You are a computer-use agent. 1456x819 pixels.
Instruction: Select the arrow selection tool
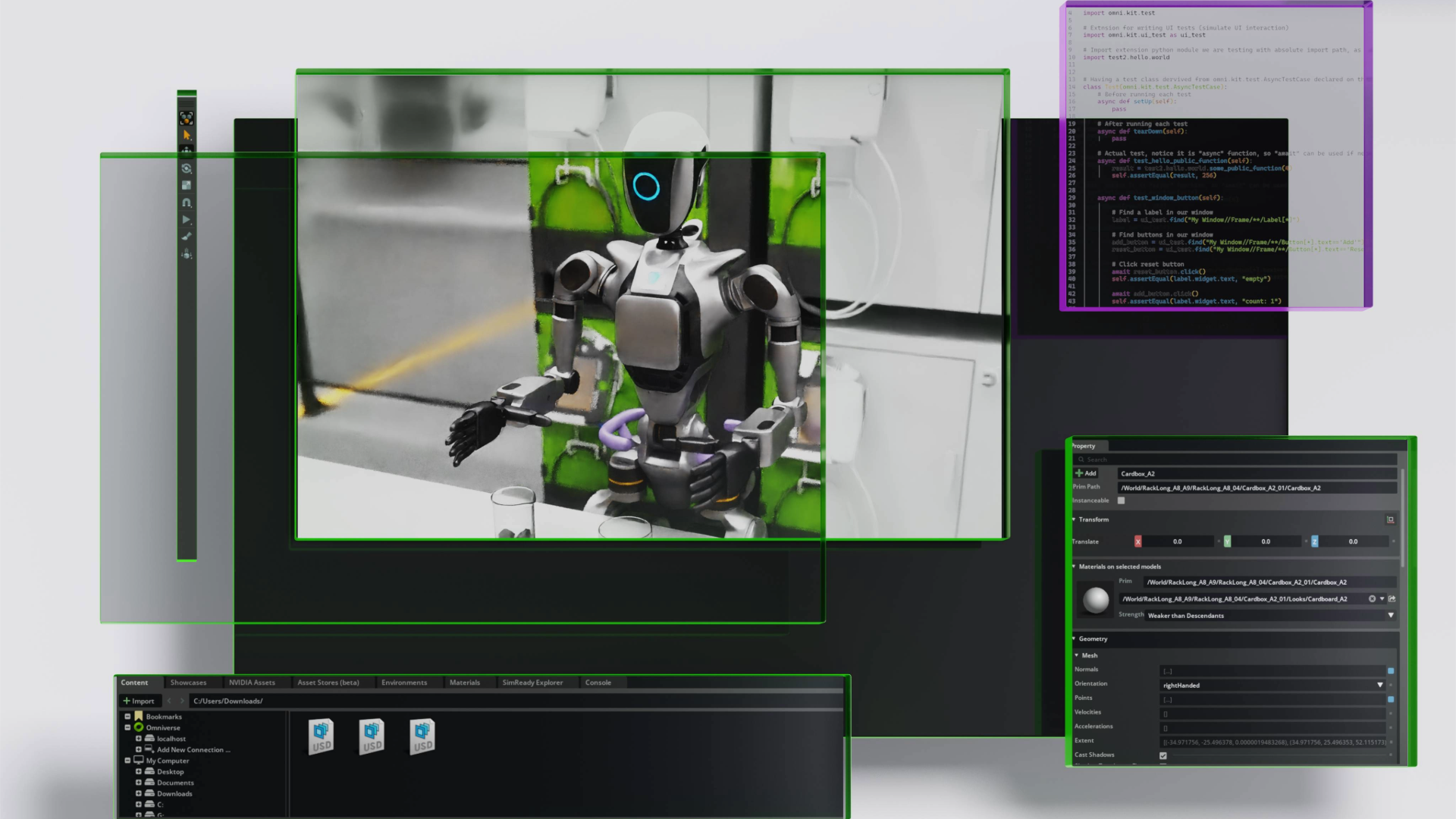[x=187, y=135]
